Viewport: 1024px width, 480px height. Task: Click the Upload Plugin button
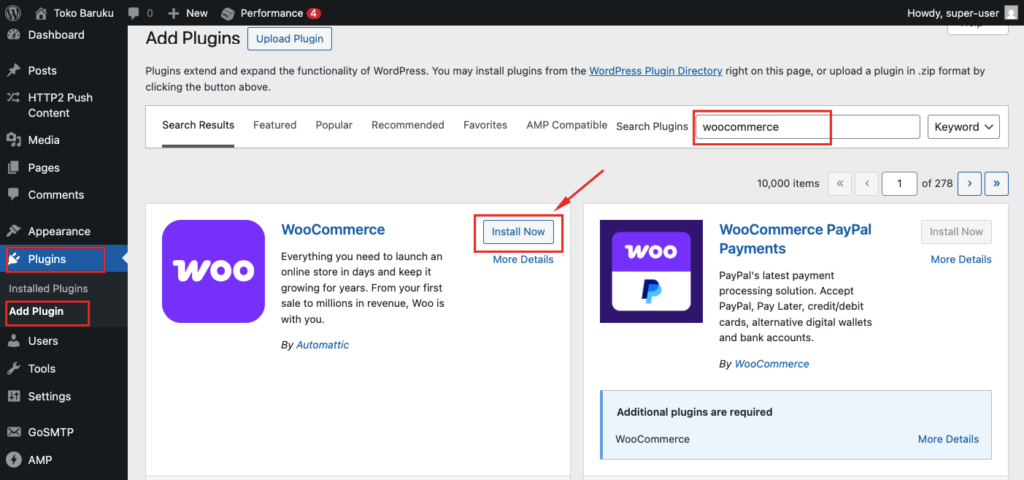click(x=290, y=39)
